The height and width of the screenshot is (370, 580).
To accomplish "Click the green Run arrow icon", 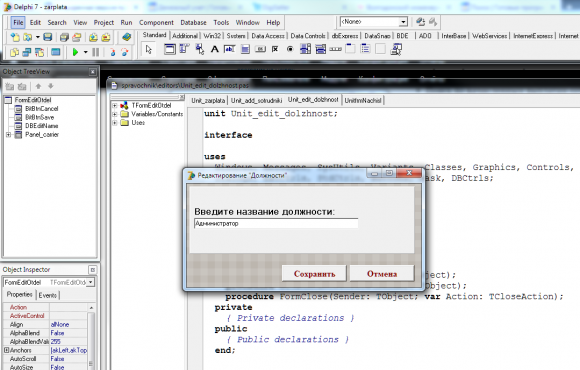I will (x=75, y=52).
